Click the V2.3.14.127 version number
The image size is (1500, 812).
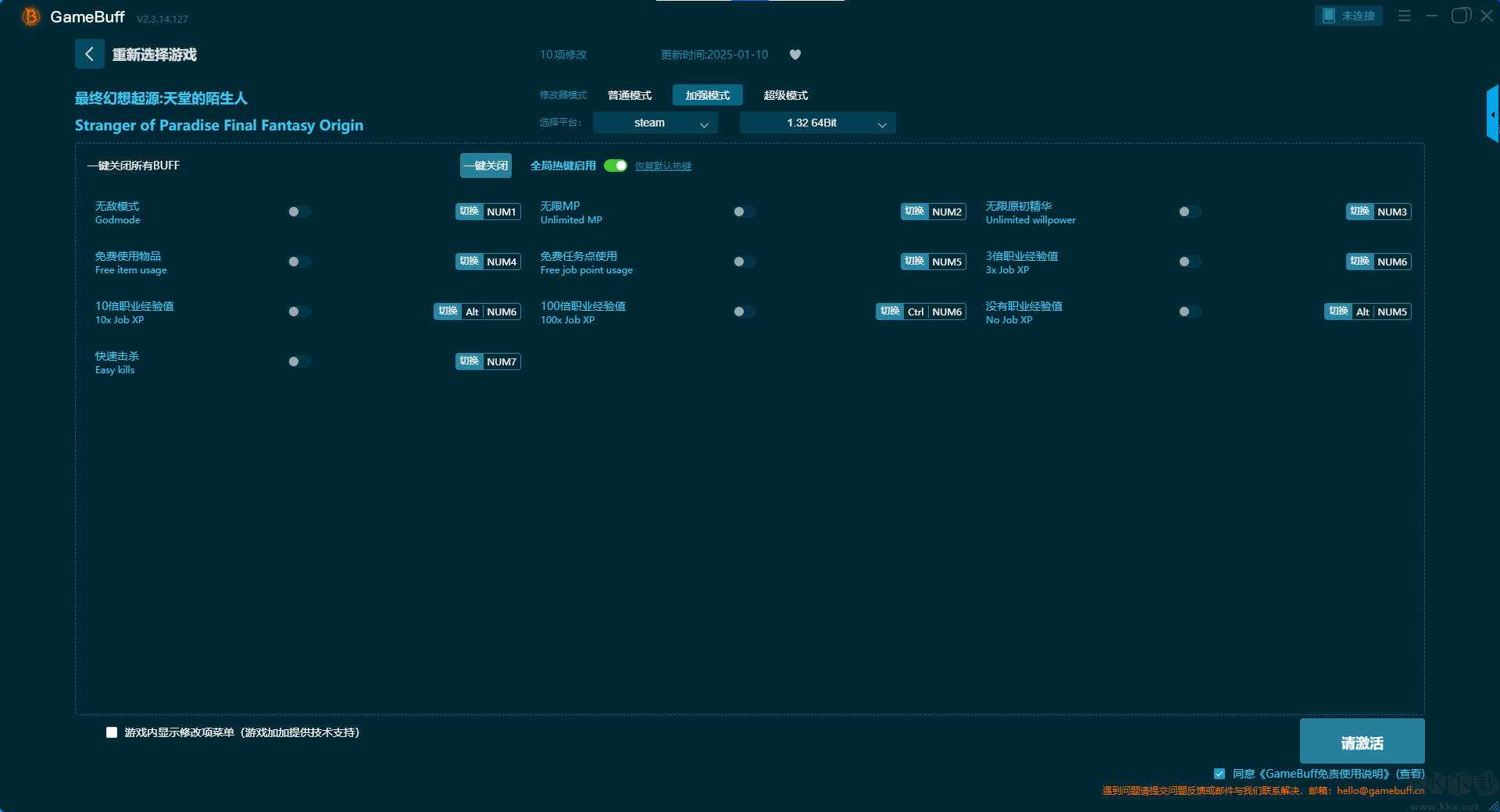point(162,19)
